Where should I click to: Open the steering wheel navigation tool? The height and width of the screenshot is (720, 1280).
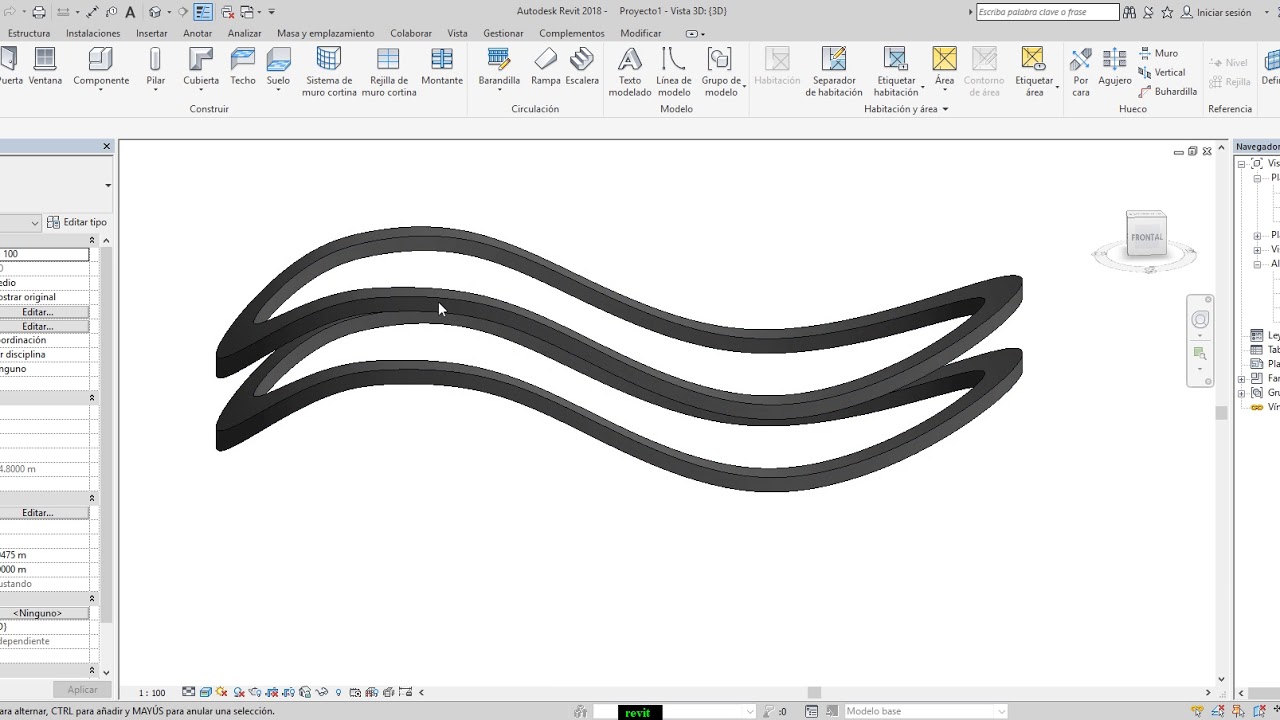pyautogui.click(x=1200, y=320)
